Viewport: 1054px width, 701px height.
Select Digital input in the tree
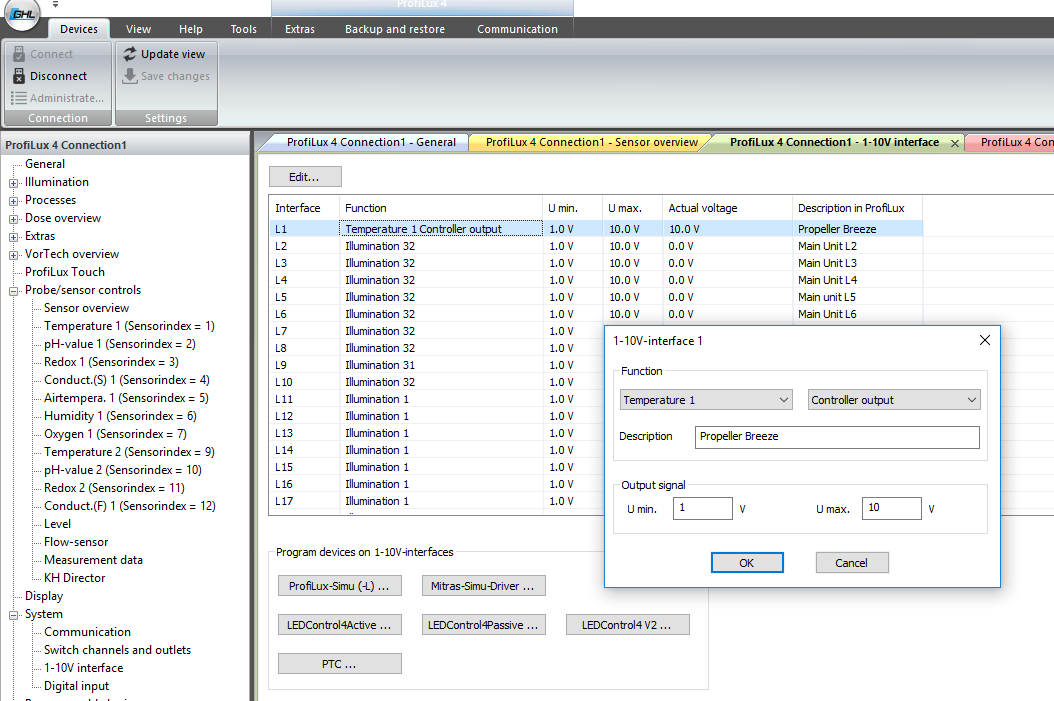point(77,686)
